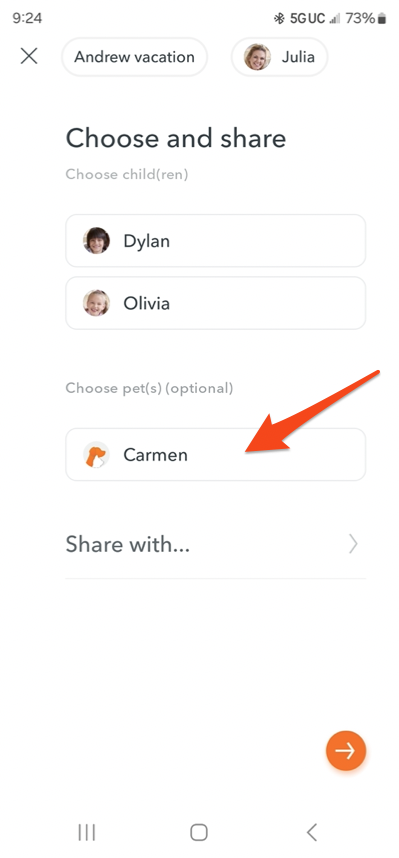Screen dimensions: 399x858
Task: Tap the Android home button
Action: (x=199, y=832)
